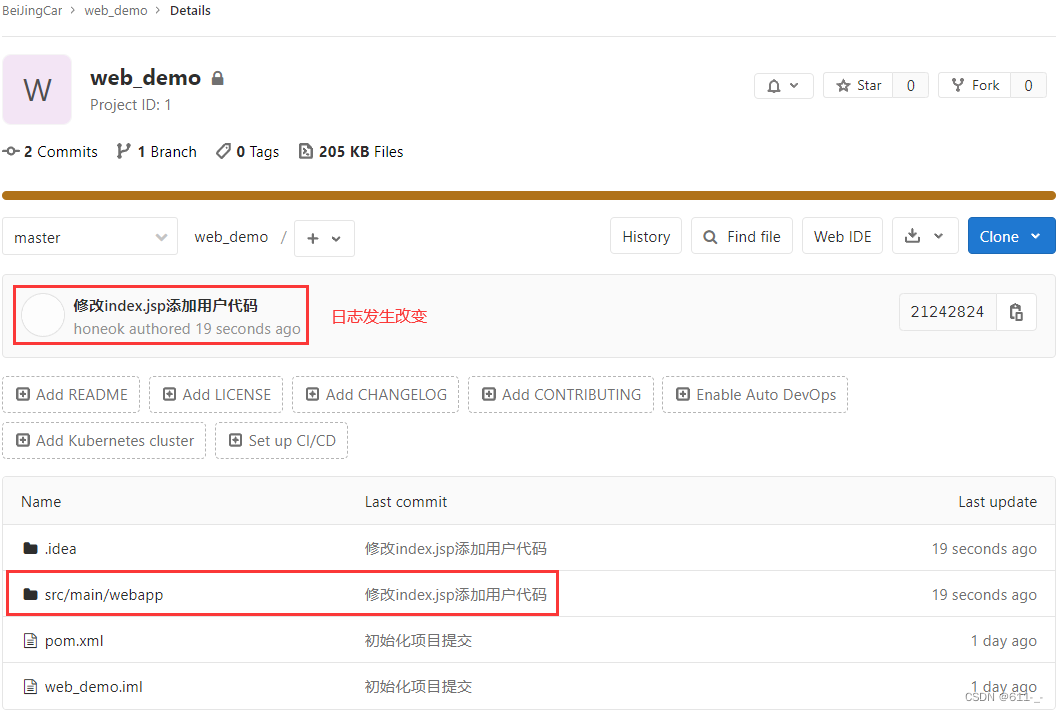
Task: Click the fork count number
Action: 1028,86
